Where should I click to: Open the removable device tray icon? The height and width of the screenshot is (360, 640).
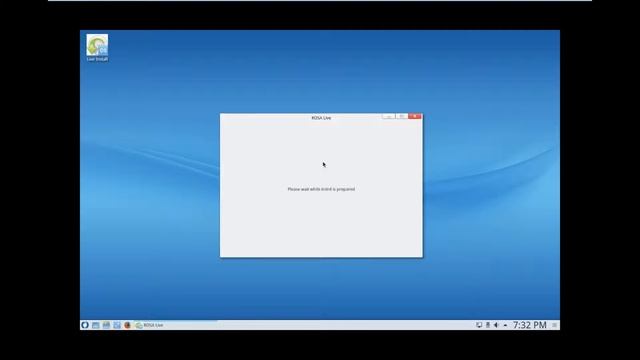488,325
